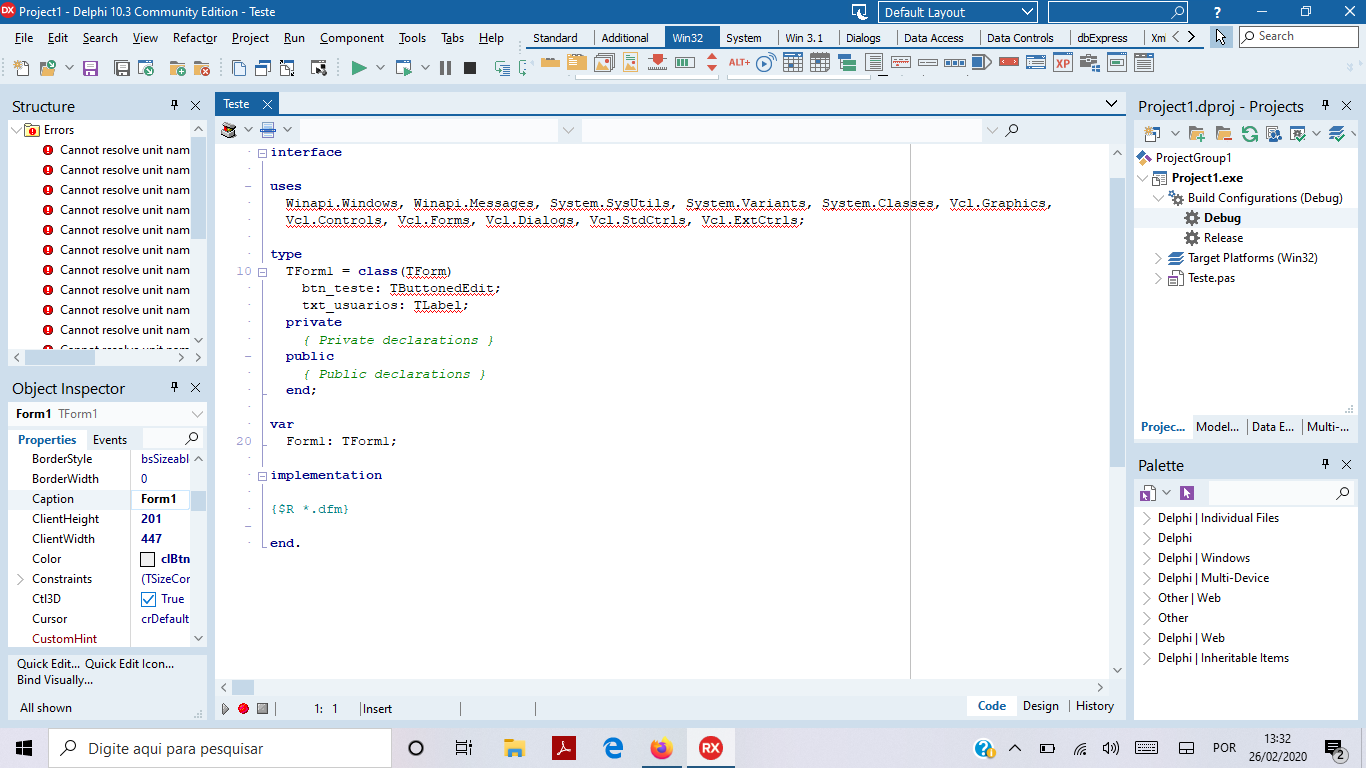Open the Project menu
Screen dimensions: 1366x768
coord(250,38)
